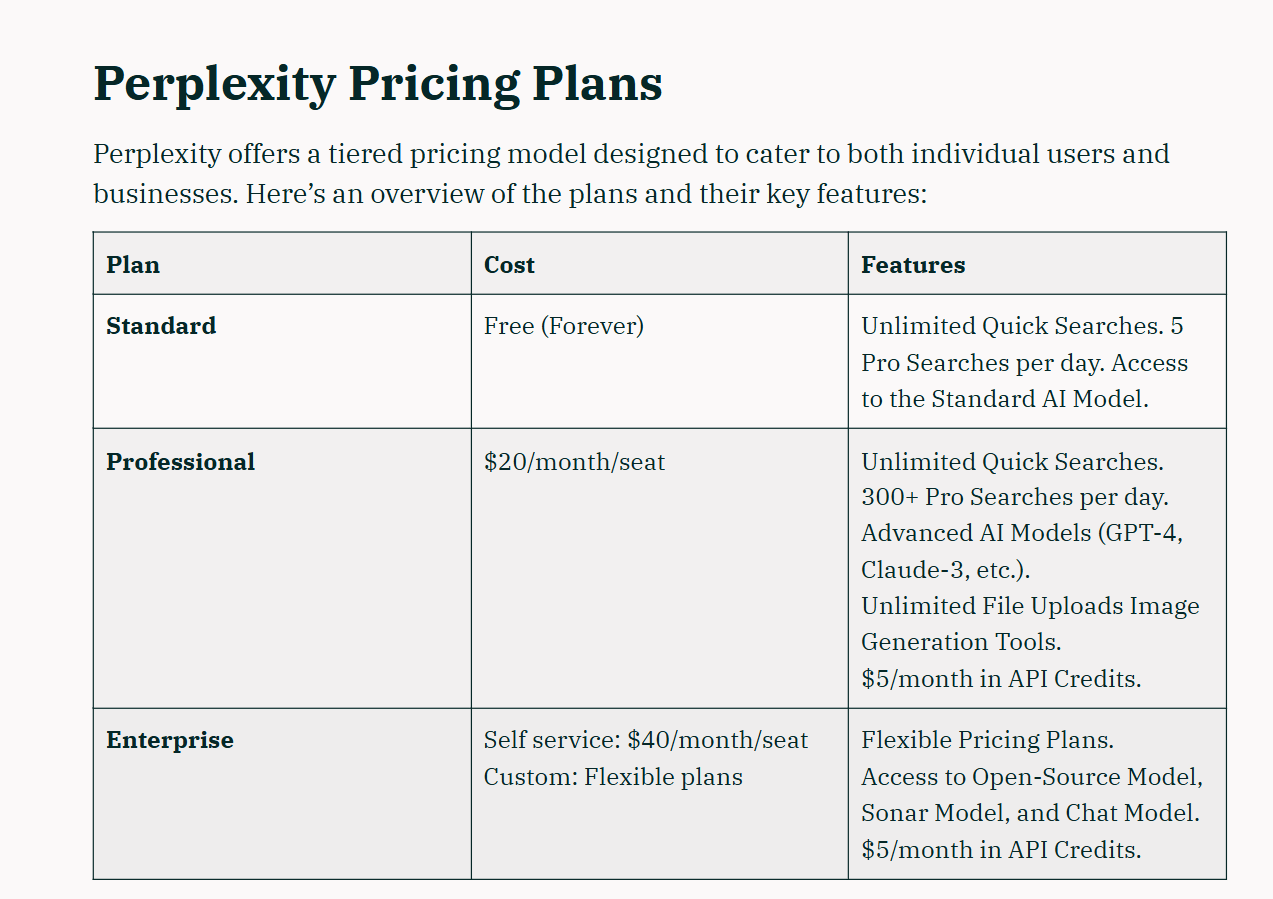
Task: Click "Access to Open-Source Model" feature line
Action: tap(1031, 777)
